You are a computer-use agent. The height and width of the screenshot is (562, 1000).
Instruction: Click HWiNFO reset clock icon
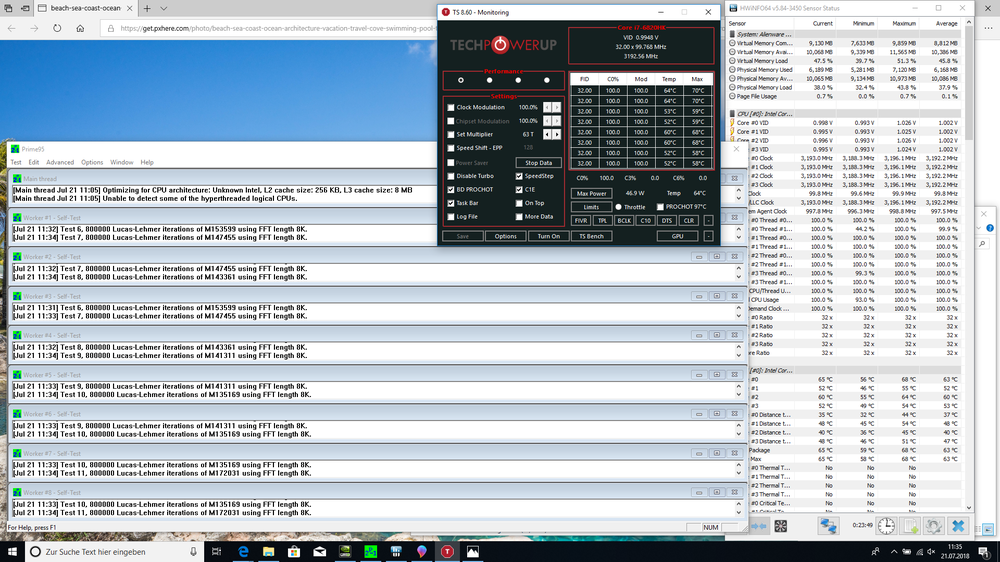tap(886, 525)
